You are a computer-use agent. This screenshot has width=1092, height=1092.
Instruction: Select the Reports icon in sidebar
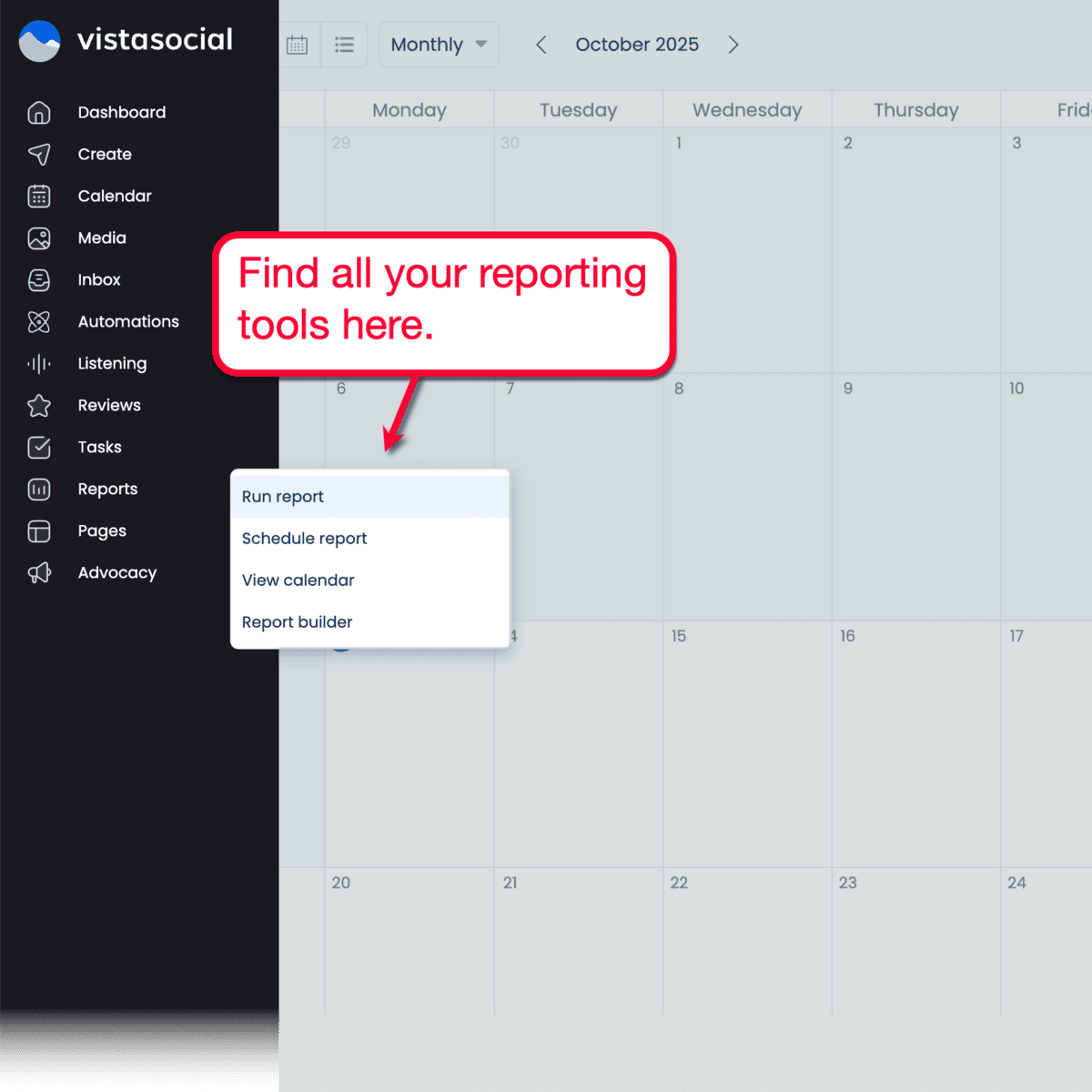(x=39, y=489)
